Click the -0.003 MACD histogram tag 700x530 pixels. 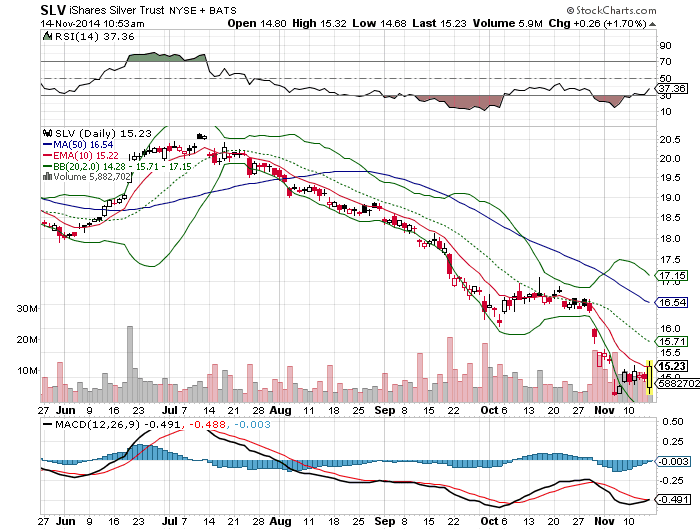(x=673, y=461)
